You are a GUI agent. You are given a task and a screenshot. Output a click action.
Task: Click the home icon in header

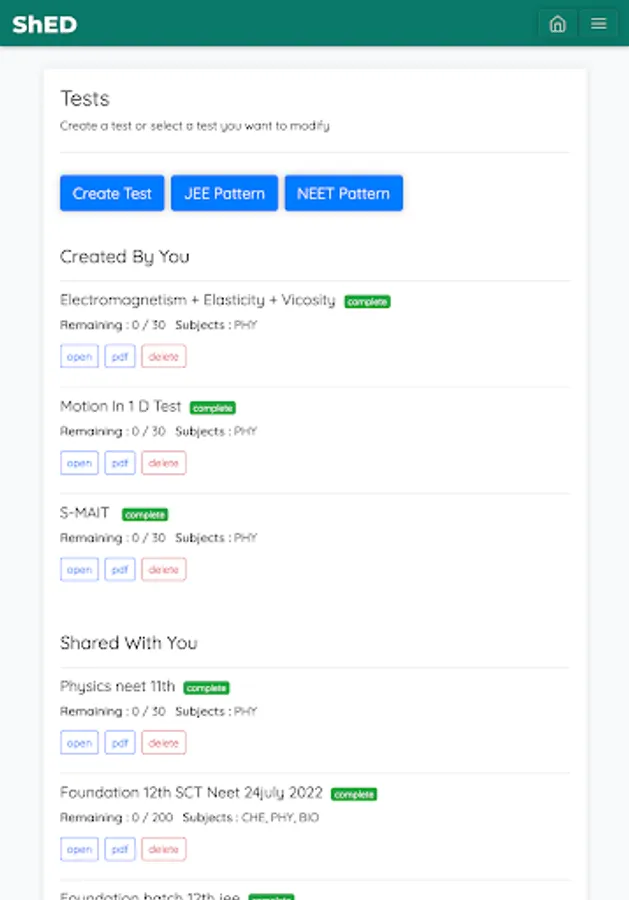click(x=557, y=24)
